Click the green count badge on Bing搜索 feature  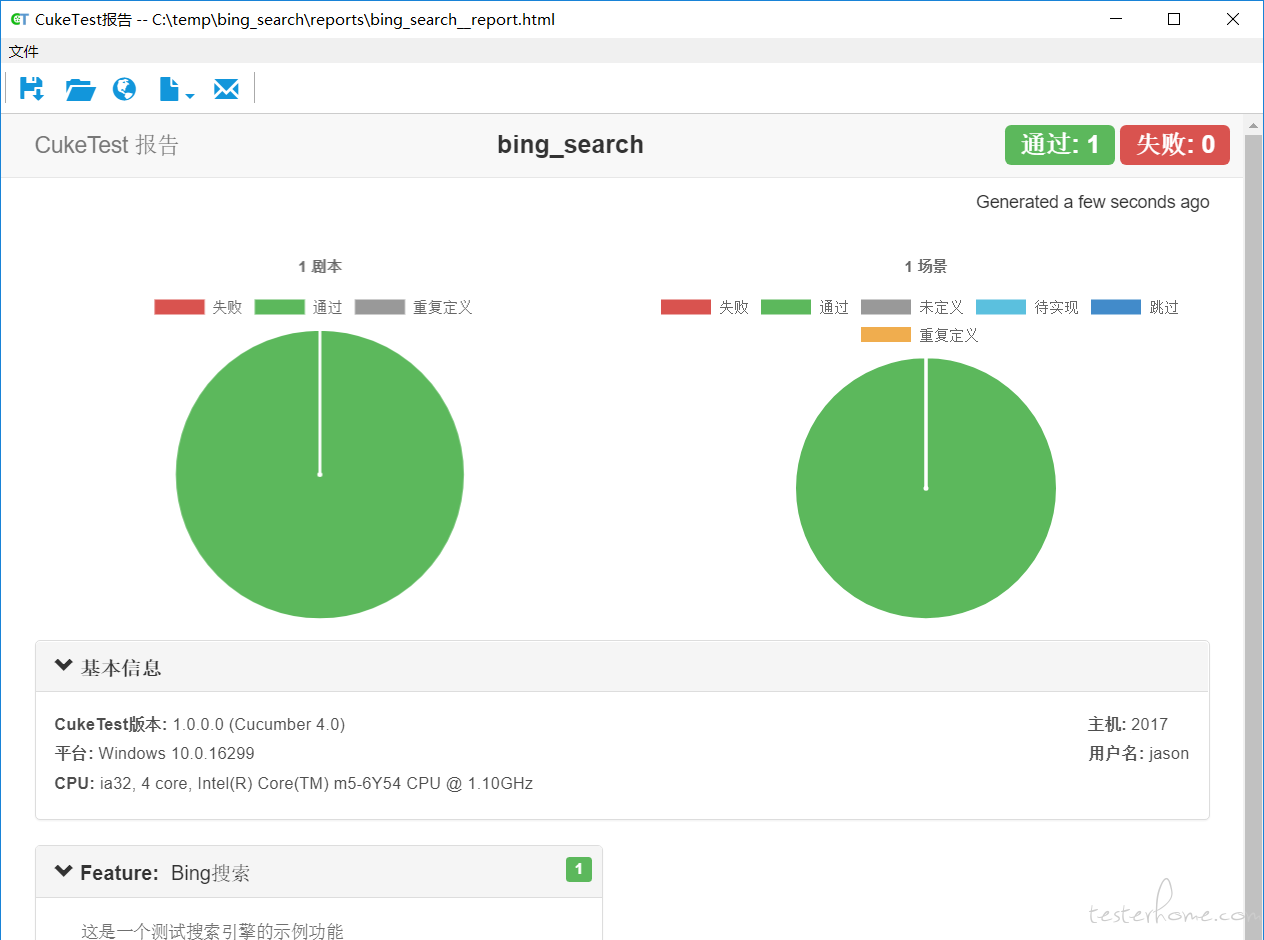click(x=579, y=869)
